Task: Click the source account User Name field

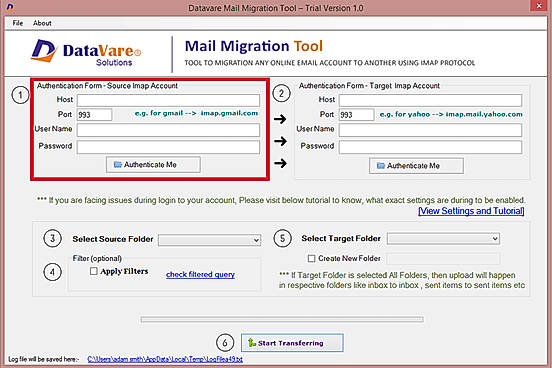Action: pos(168,130)
